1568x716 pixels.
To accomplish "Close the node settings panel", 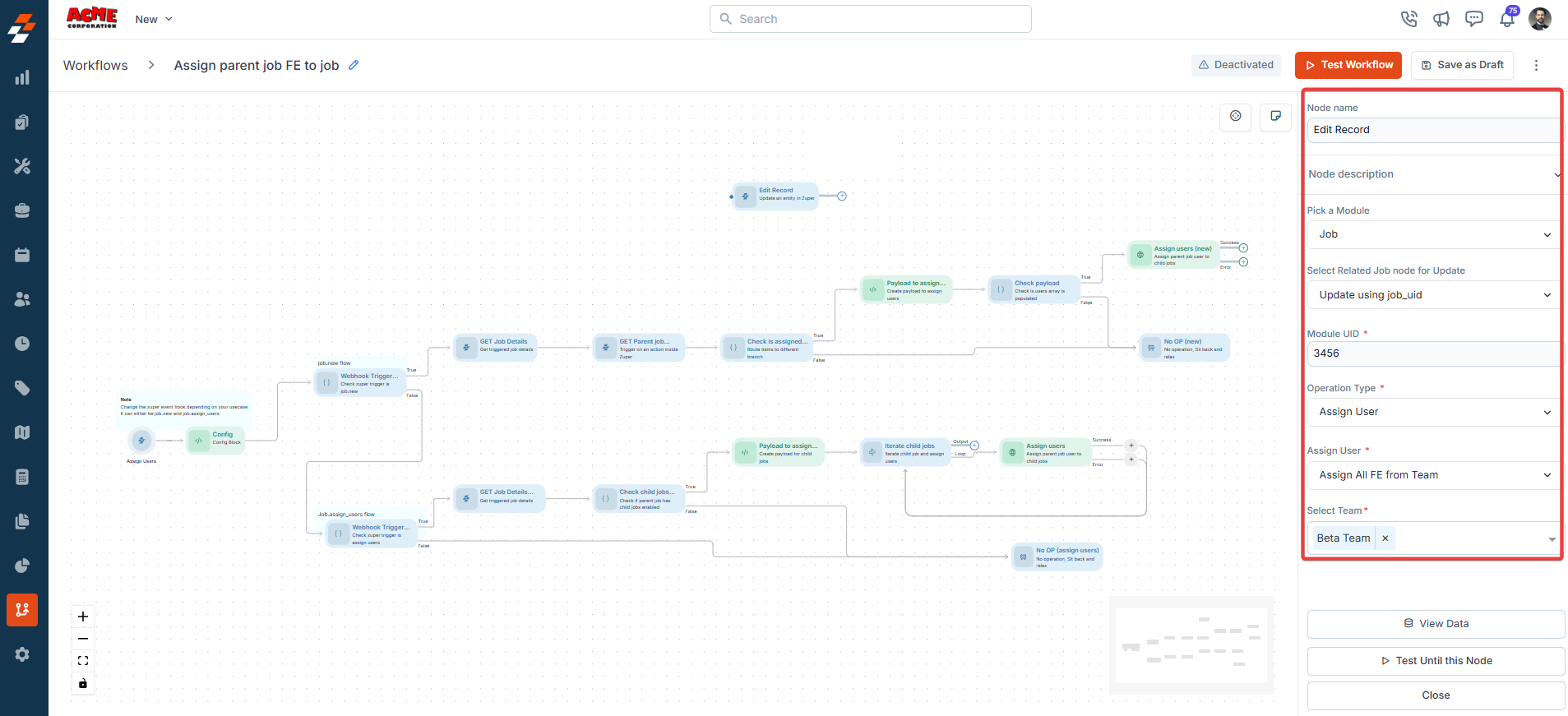I will (x=1436, y=695).
